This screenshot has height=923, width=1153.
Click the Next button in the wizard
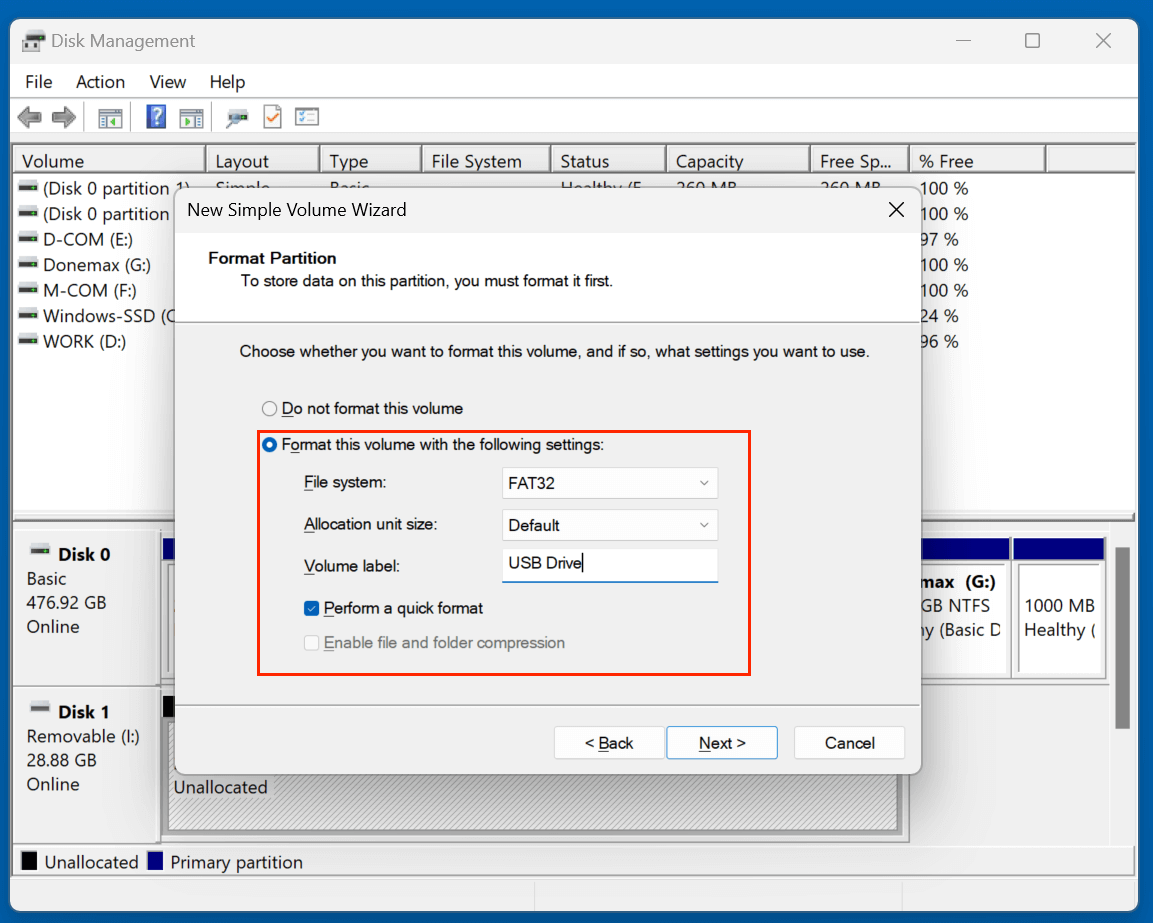[722, 743]
